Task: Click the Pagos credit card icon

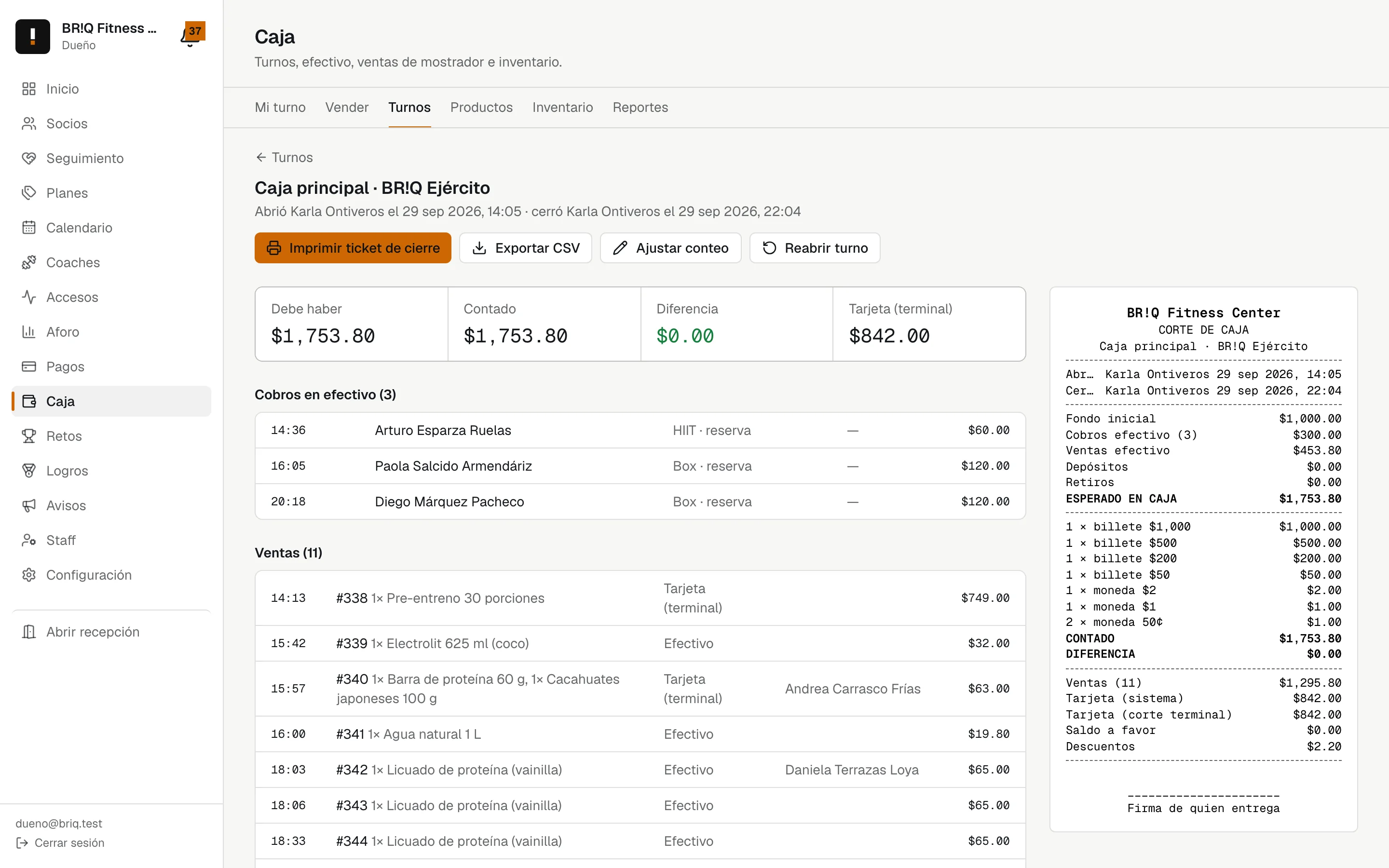Action: click(x=29, y=367)
